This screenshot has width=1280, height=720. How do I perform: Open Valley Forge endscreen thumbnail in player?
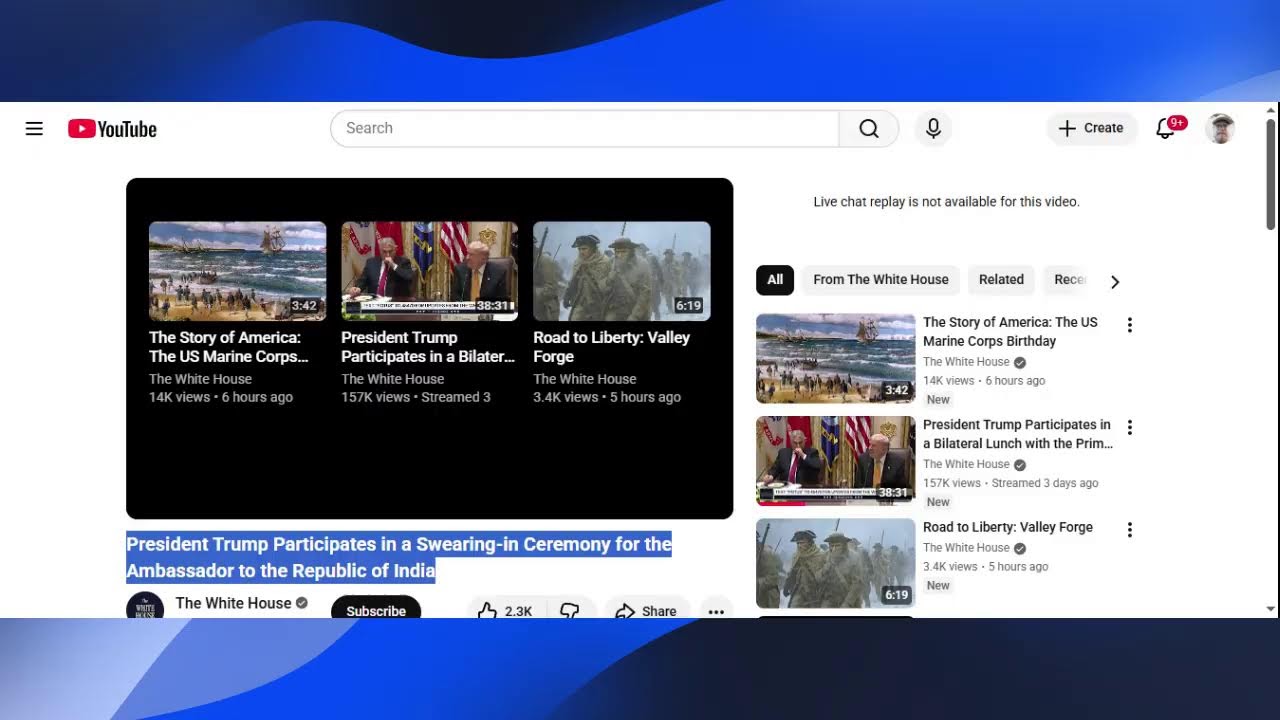[x=621, y=271]
